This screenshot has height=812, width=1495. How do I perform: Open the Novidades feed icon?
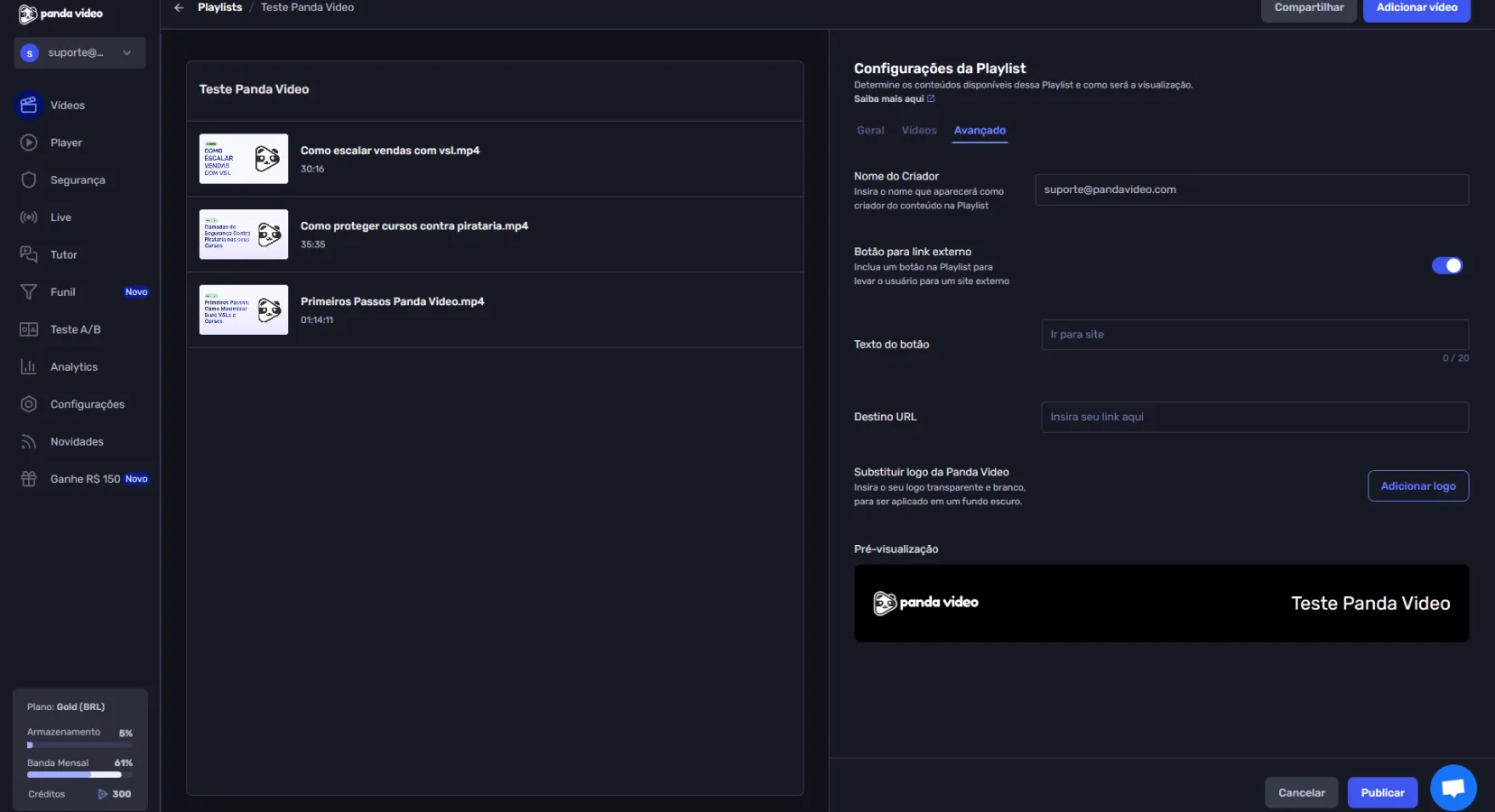pos(29,442)
